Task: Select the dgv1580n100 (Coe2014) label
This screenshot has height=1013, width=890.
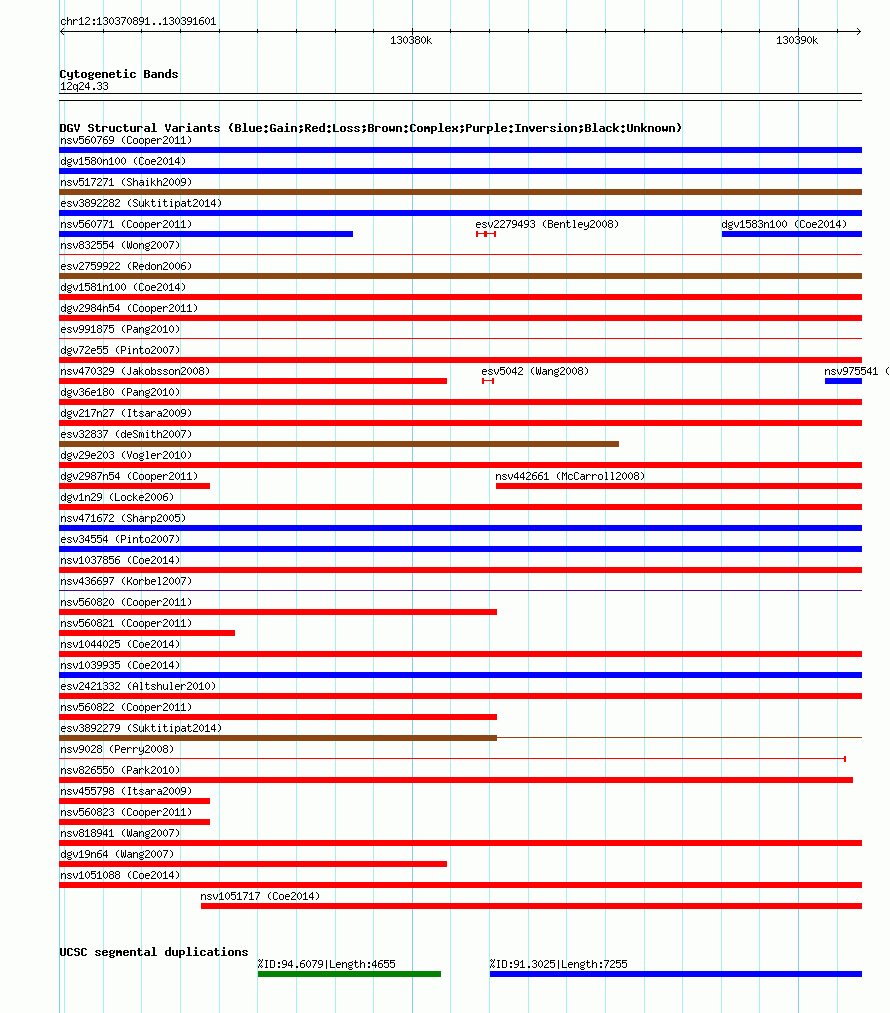Action: pyautogui.click(x=123, y=161)
